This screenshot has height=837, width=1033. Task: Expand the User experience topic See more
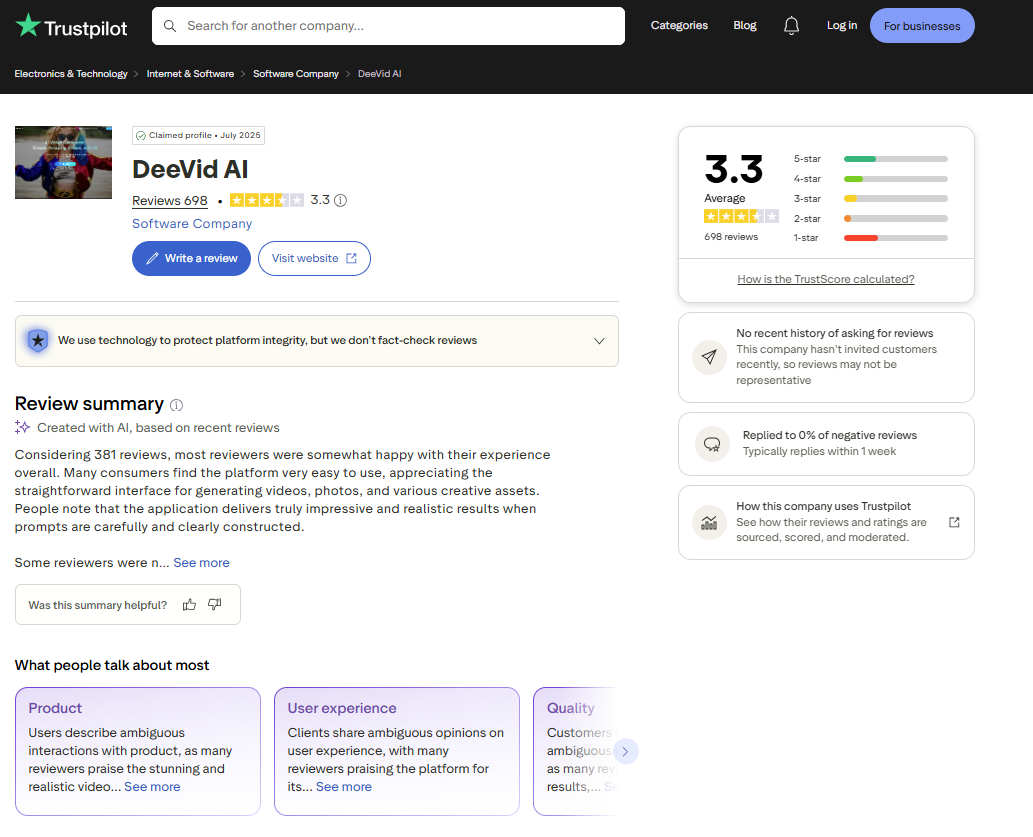(344, 787)
